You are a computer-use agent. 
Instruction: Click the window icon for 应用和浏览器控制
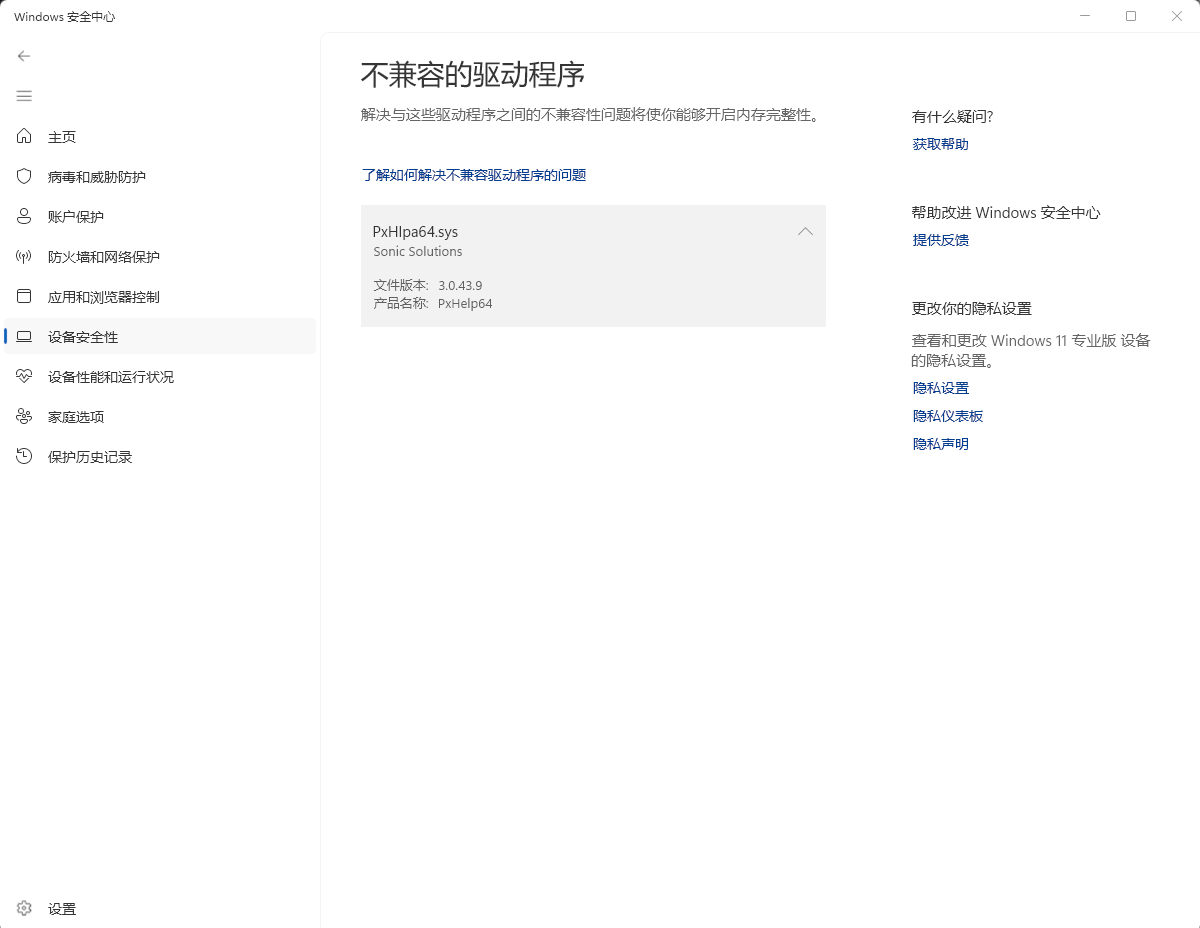[25, 296]
